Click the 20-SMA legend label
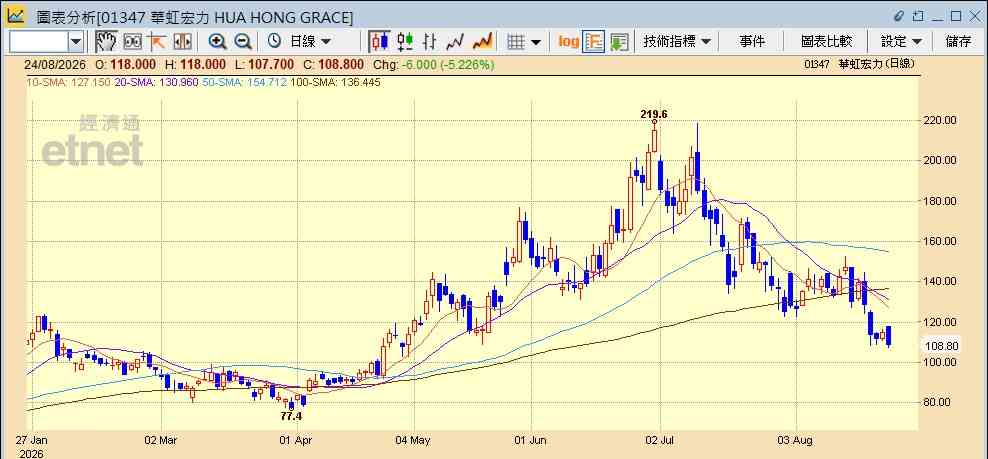Viewport: 988px width, 459px height. [x=157, y=82]
